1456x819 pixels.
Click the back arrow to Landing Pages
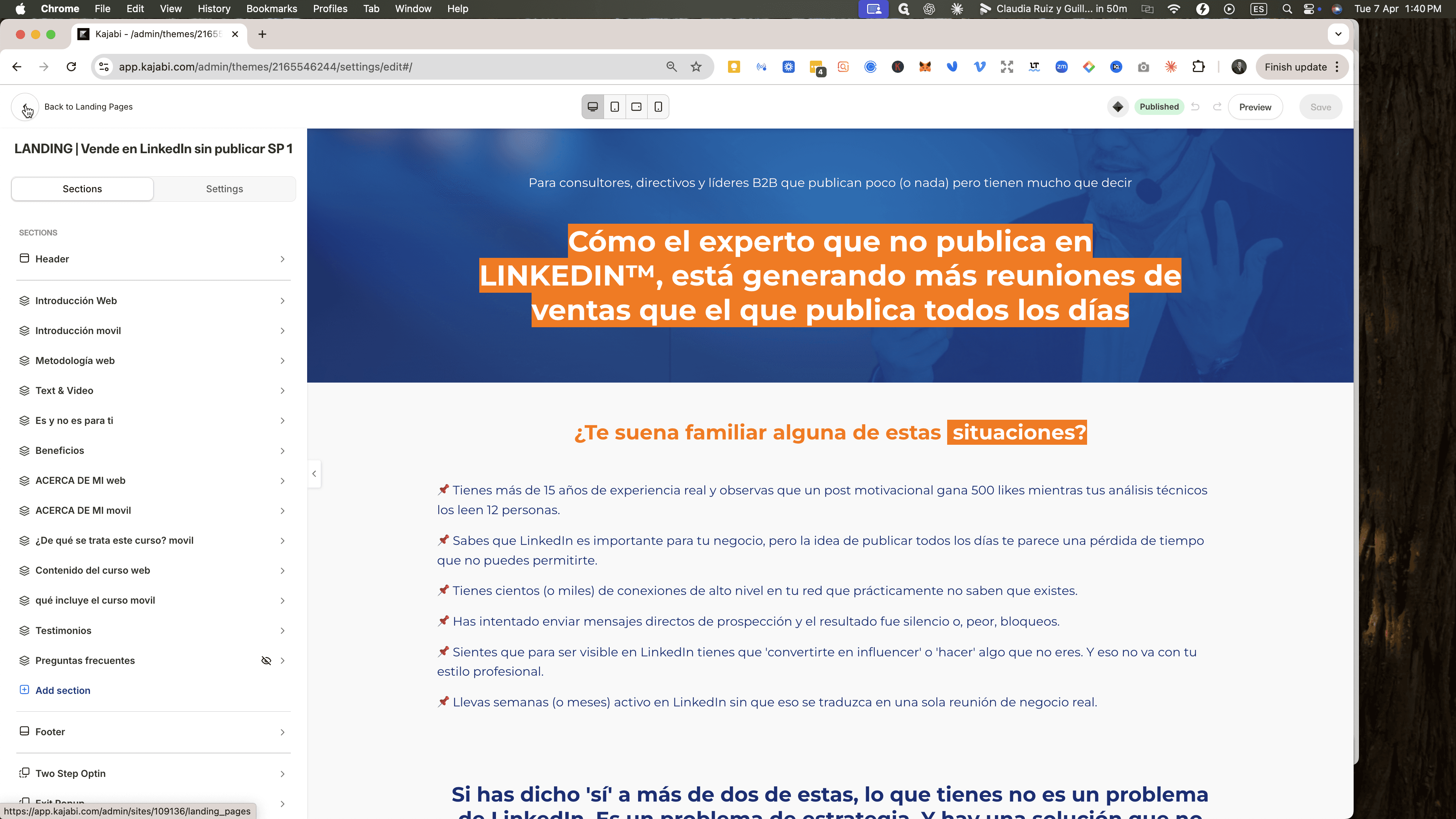25,107
